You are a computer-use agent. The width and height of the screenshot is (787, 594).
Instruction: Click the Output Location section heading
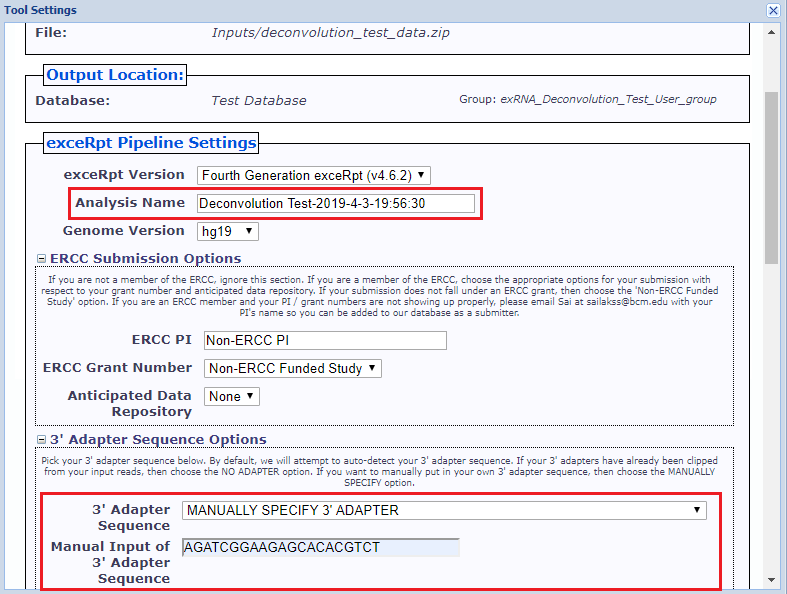coord(115,75)
